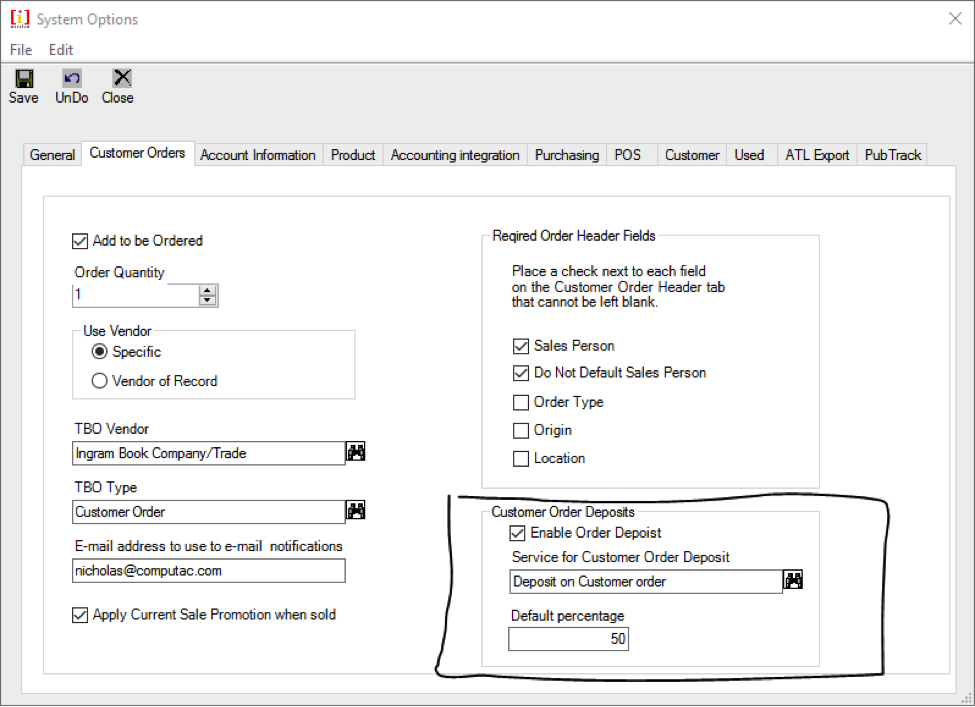Screen dimensions: 975x707
Task: Increase Order Quantity with up arrow
Action: click(208, 290)
